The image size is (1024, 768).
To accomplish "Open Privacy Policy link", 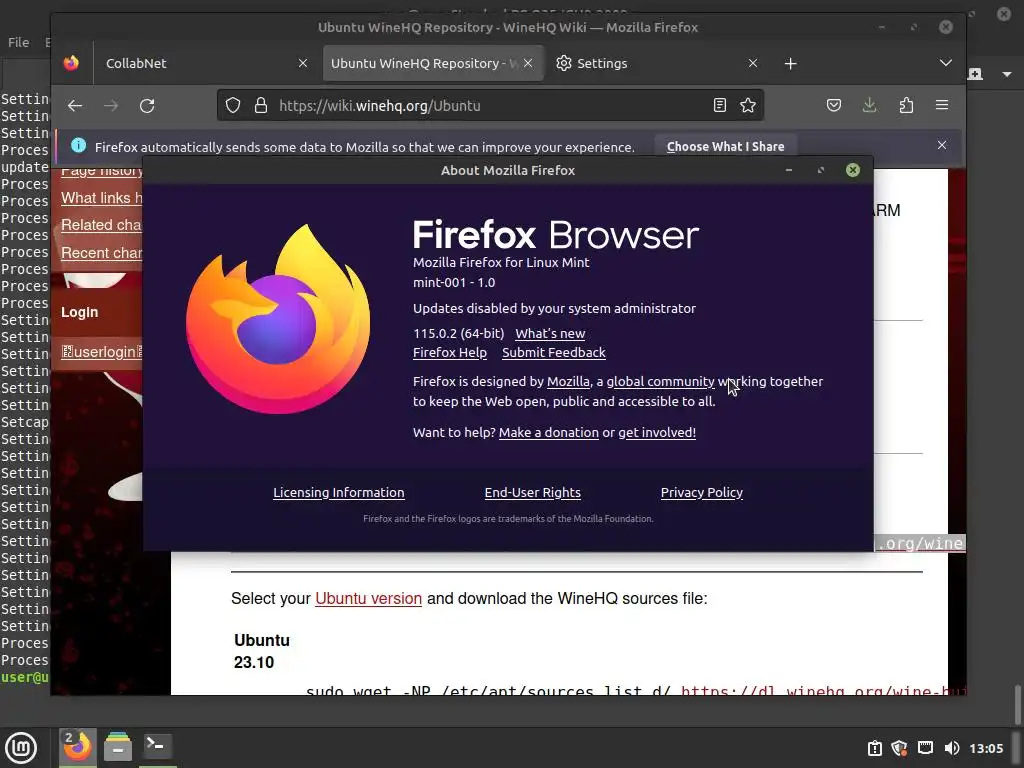I will [x=701, y=492].
